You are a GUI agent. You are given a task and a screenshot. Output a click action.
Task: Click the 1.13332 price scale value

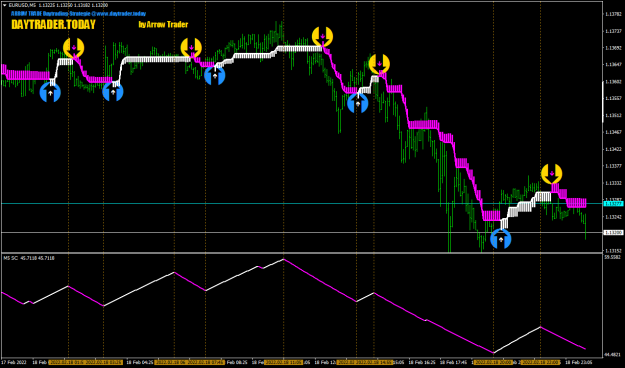tap(614, 183)
